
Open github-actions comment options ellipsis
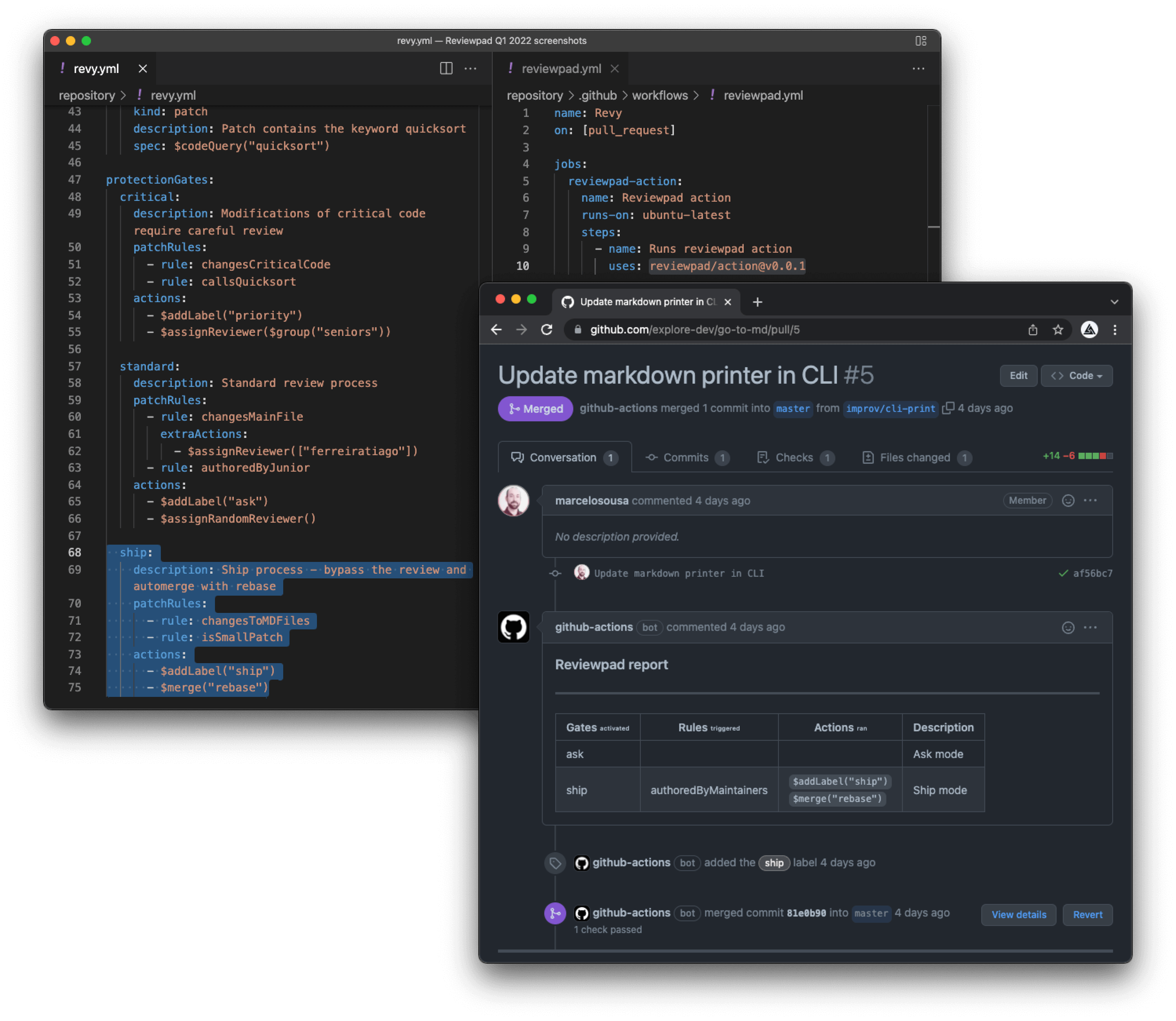coord(1090,627)
